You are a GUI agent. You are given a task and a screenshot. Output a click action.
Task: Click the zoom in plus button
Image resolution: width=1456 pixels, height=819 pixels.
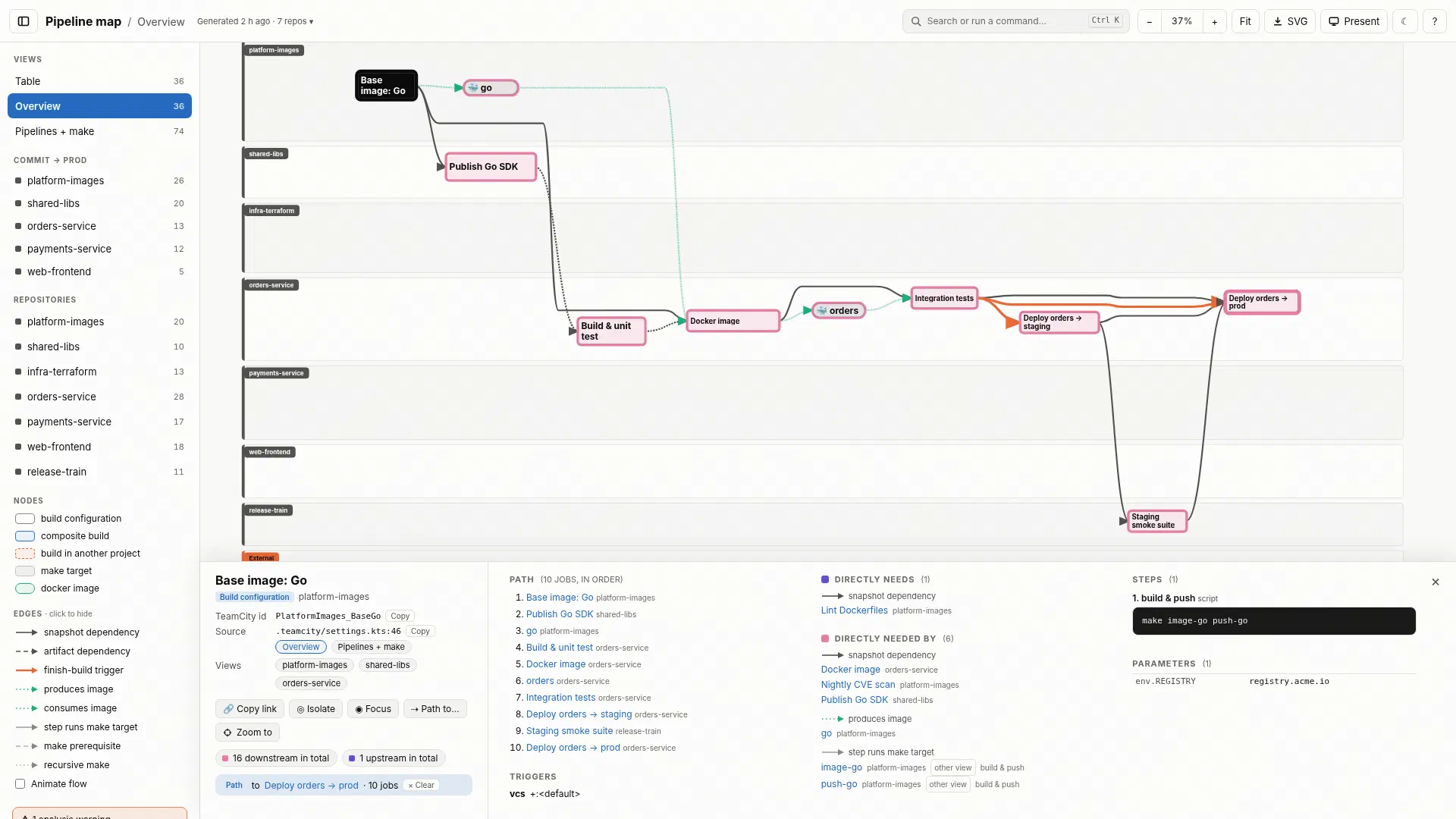1214,21
